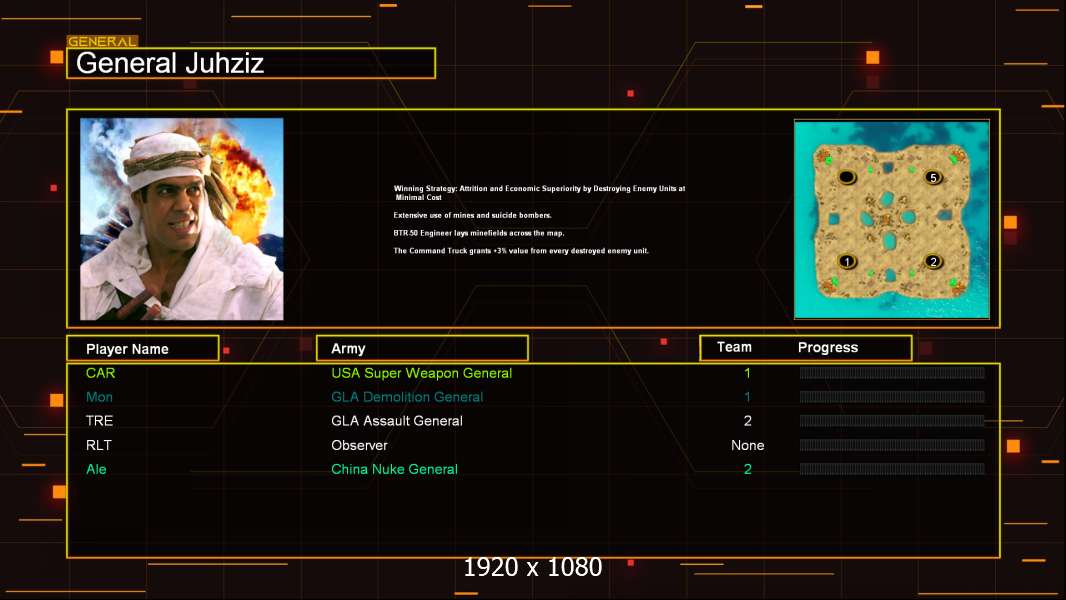This screenshot has height=600, width=1066.
Task: Click the Team column header
Action: [734, 347]
